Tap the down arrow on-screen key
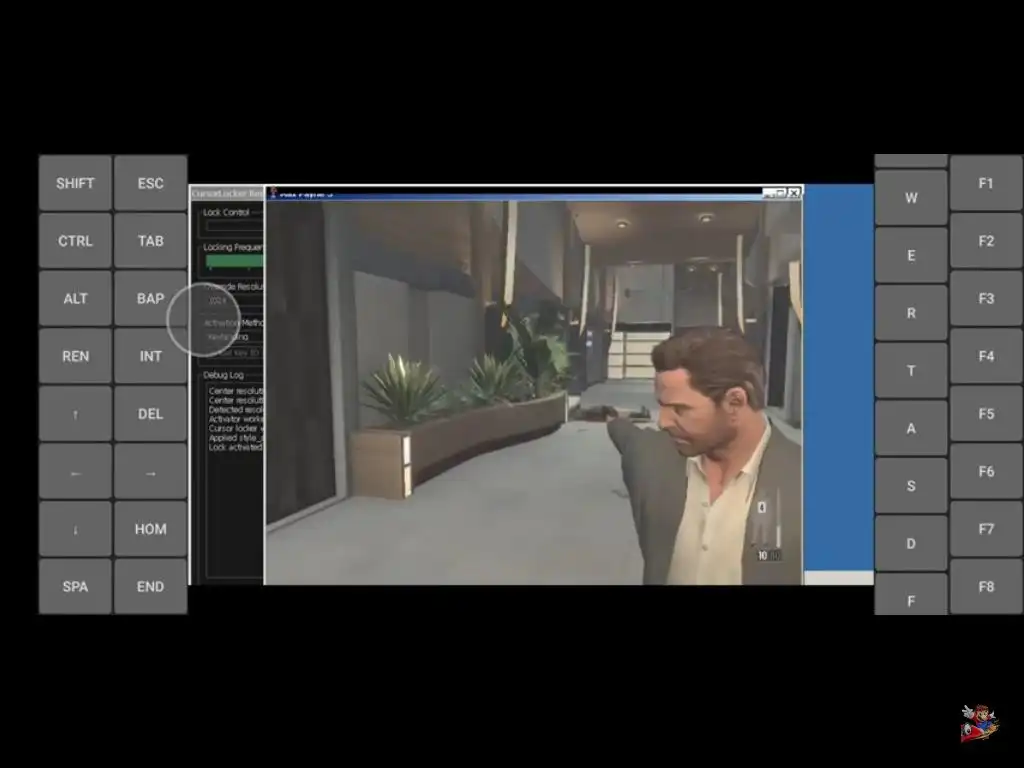This screenshot has width=1024, height=768. tap(75, 529)
